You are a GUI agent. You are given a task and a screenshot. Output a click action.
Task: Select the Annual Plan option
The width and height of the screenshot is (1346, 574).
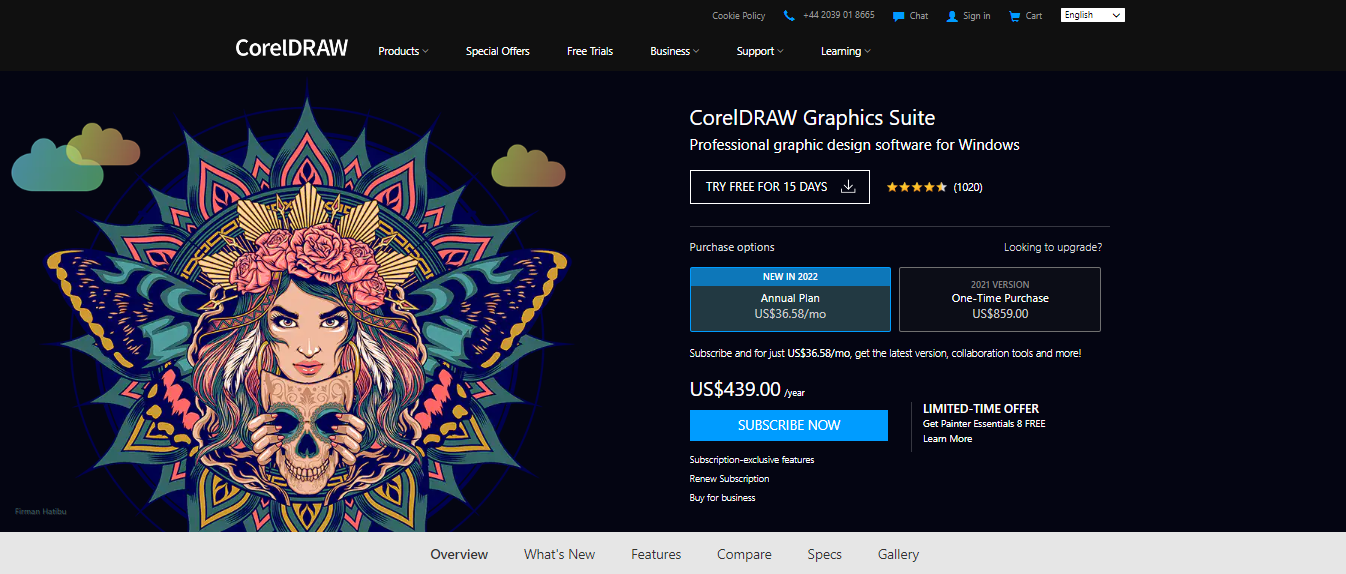(790, 299)
